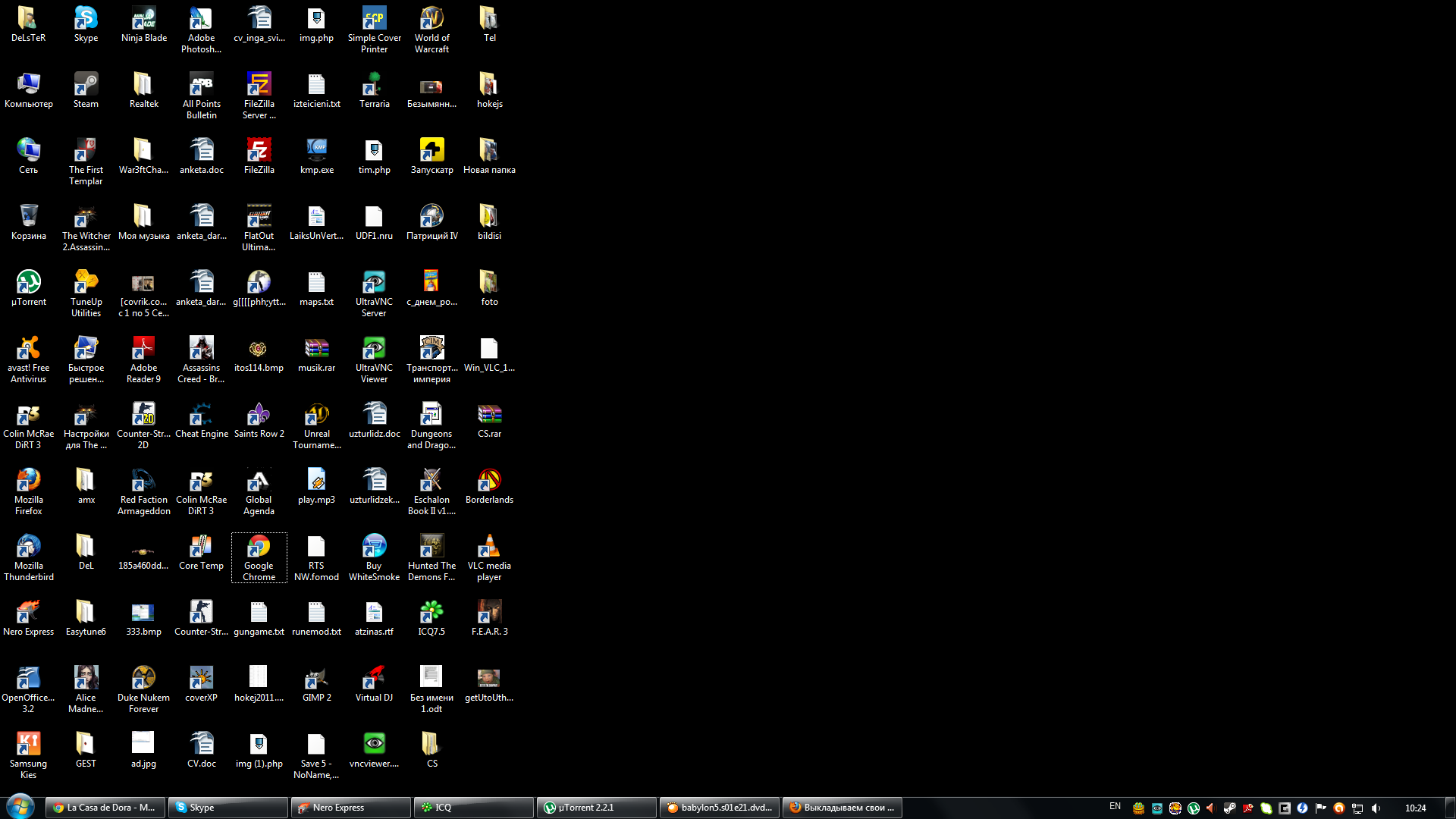
Task: Select the play.mp3 audio file
Action: (x=316, y=486)
